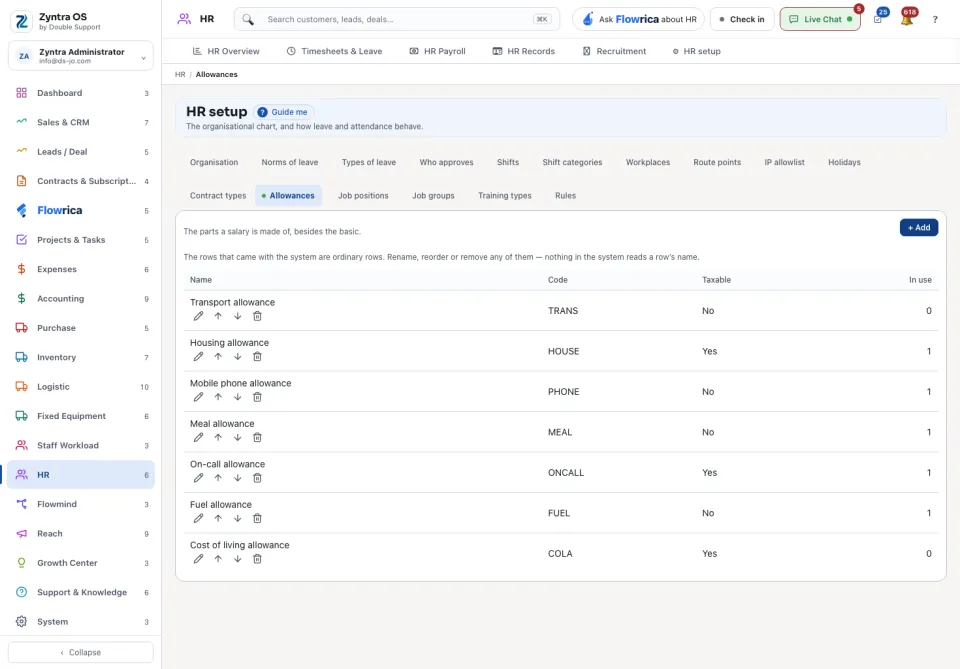This screenshot has width=960, height=669.
Task: Focus the search customers field
Action: (397, 19)
